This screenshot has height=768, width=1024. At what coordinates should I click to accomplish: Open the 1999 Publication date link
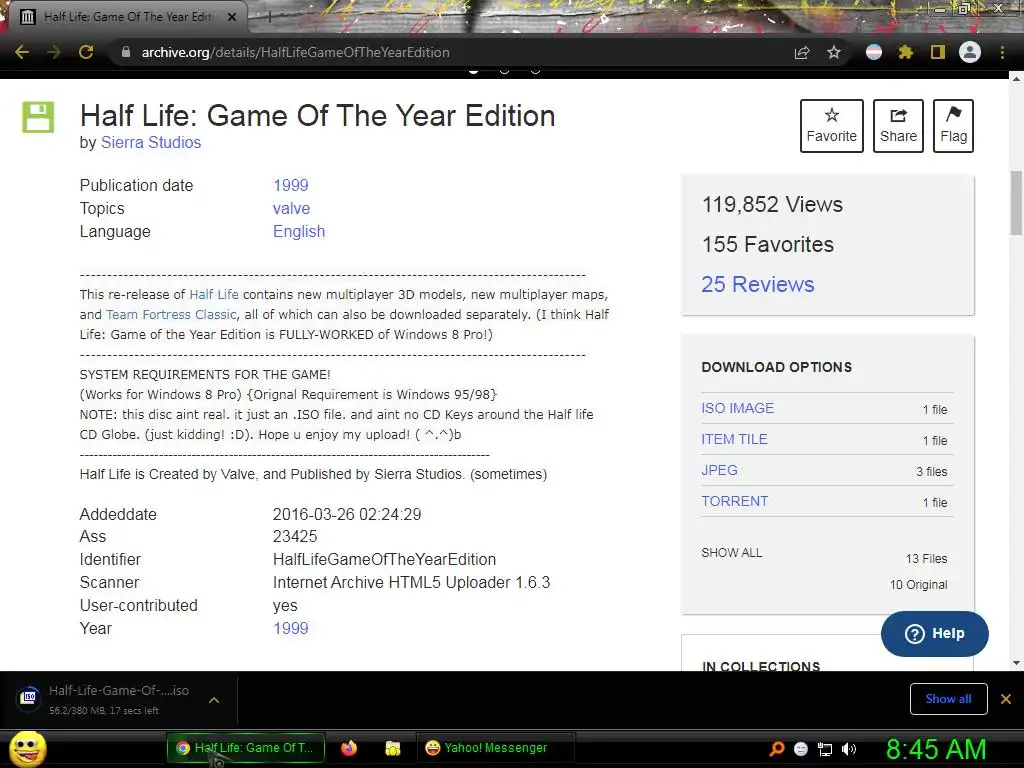[291, 185]
